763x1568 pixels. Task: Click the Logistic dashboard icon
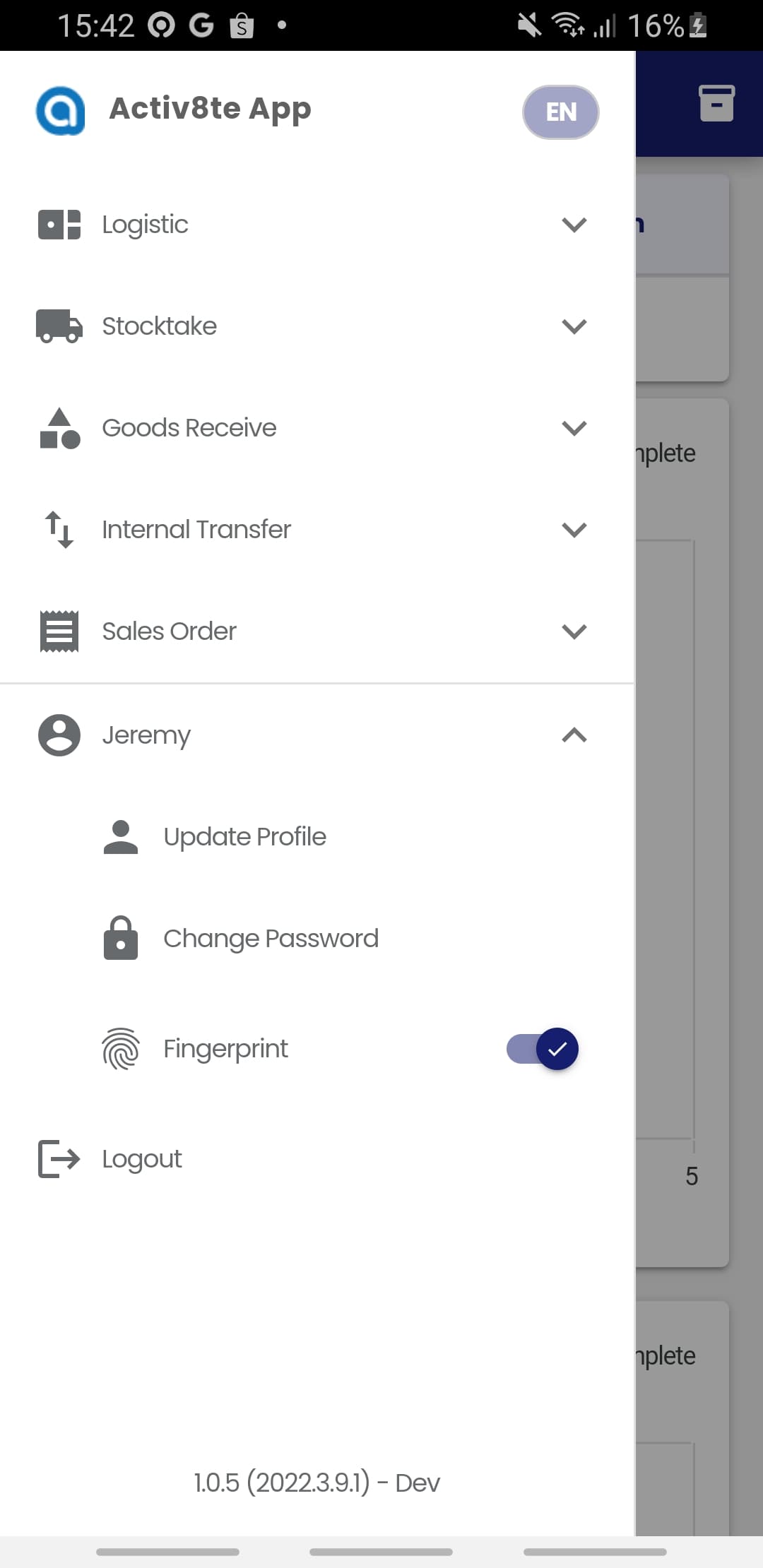[59, 225]
